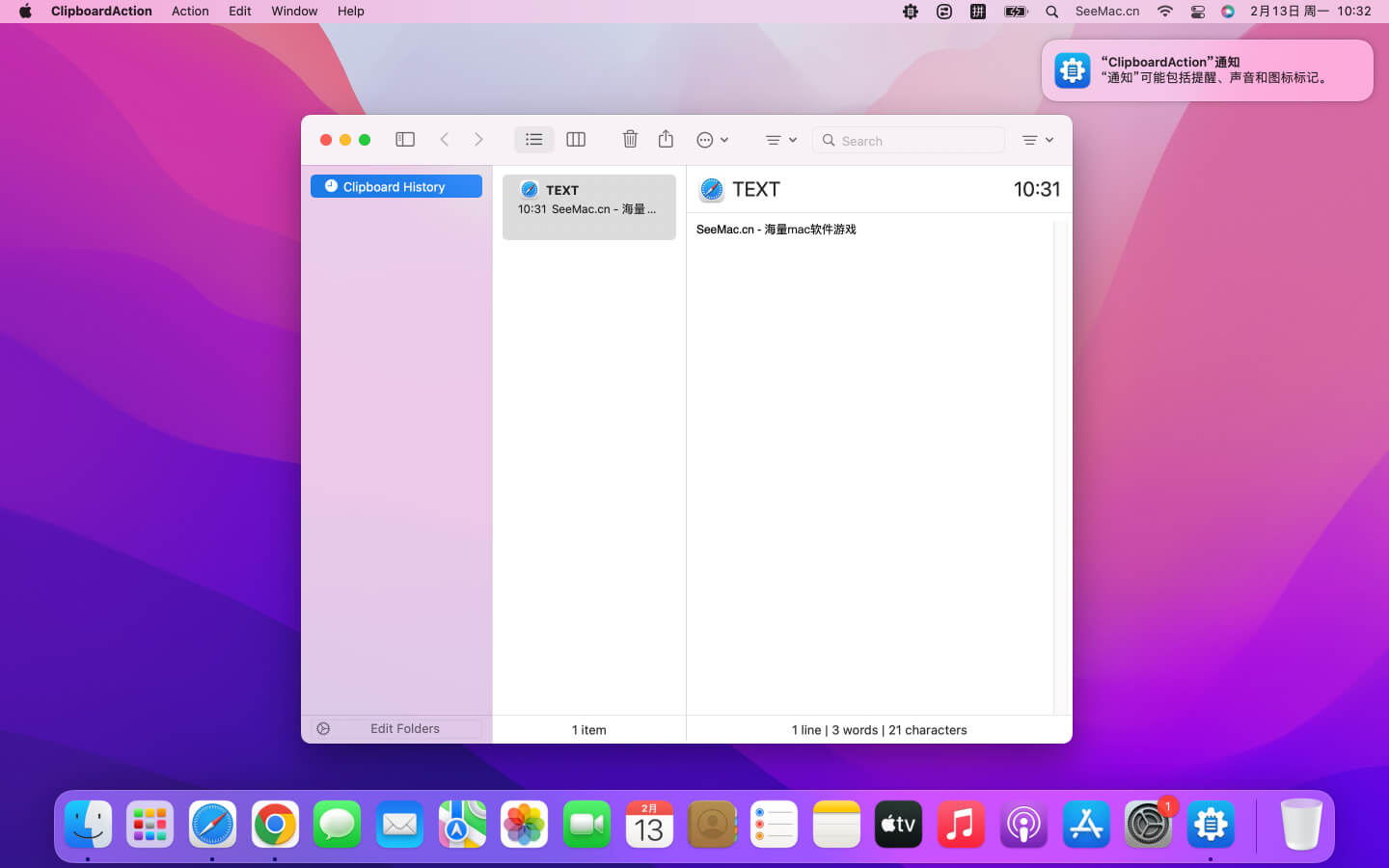The image size is (1389, 868).
Task: Toggle the sidebar panel visibility
Action: pos(405,140)
